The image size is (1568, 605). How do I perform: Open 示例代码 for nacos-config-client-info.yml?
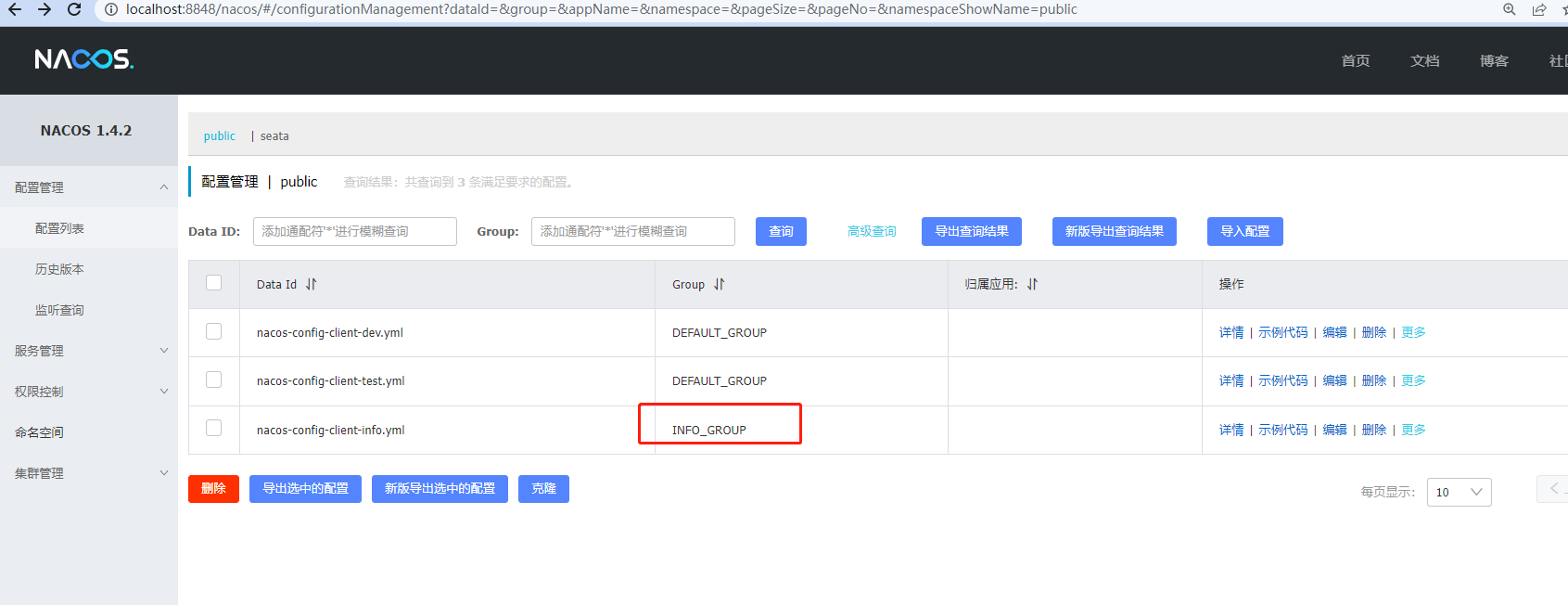tap(1282, 430)
